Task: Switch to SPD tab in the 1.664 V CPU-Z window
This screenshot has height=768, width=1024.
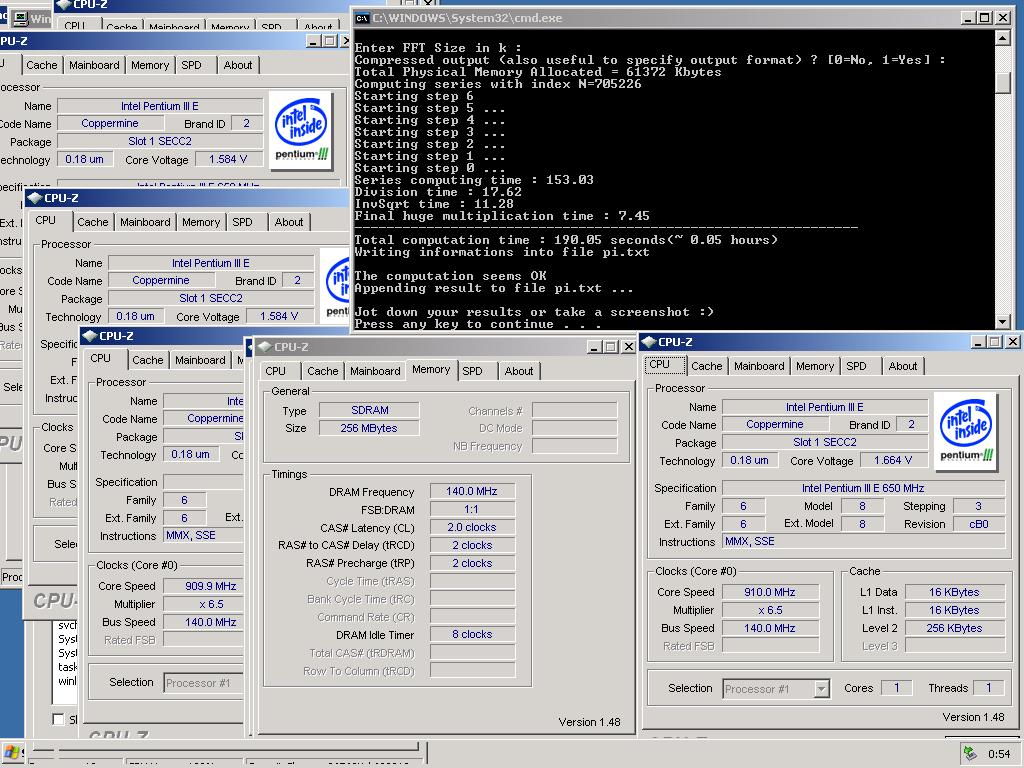Action: [x=856, y=366]
